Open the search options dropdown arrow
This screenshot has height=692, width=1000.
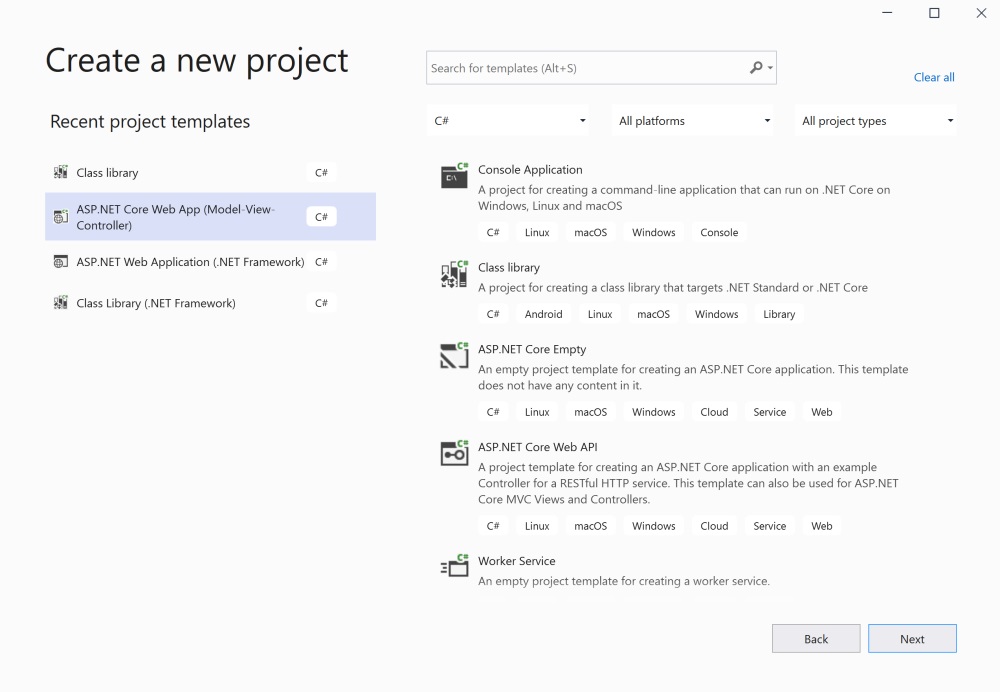point(770,68)
